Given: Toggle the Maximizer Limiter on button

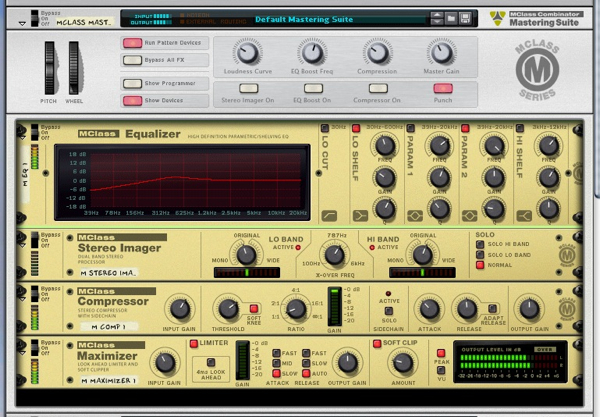Looking at the screenshot, I should (194, 344).
